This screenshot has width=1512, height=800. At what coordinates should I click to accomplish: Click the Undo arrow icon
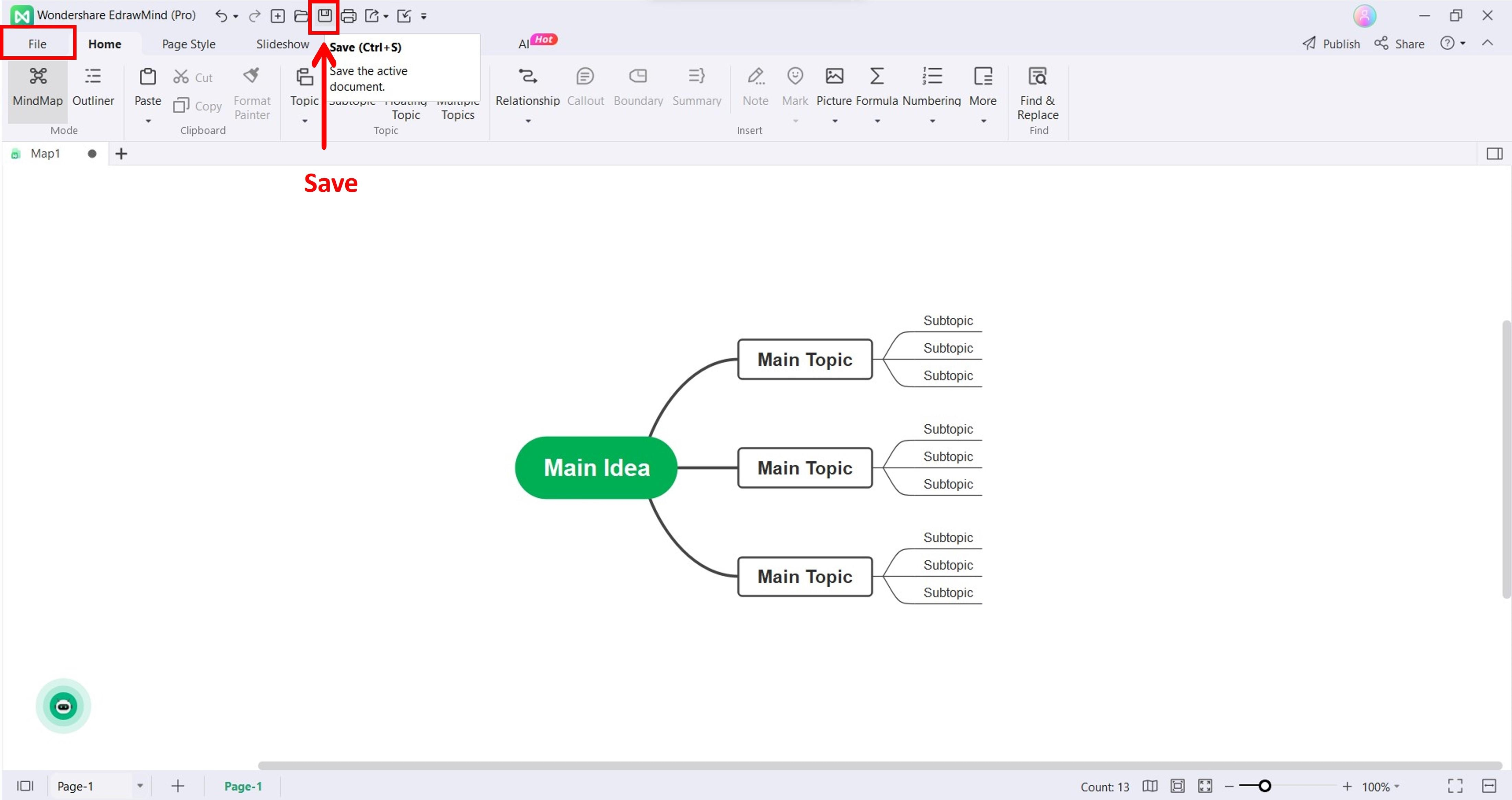221,16
